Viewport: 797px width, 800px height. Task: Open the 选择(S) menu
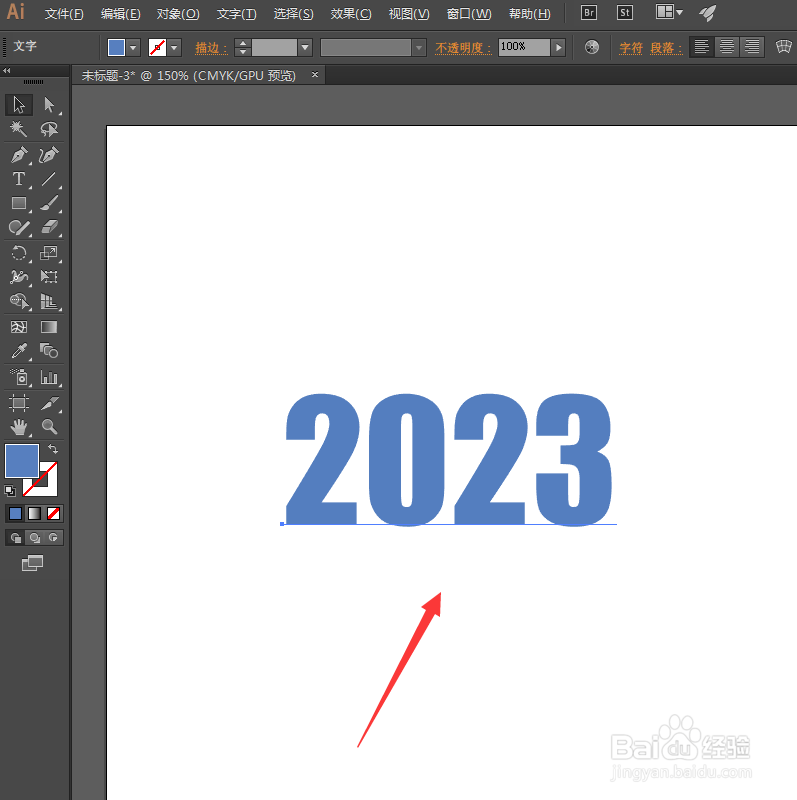[293, 14]
